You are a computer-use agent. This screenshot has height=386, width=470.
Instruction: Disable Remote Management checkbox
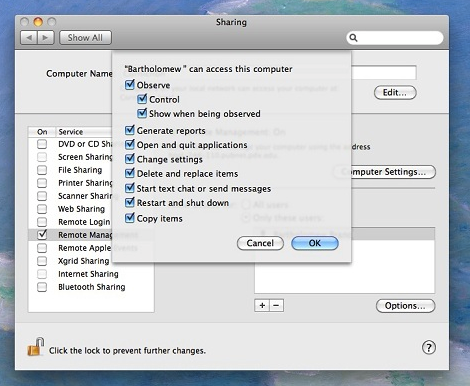click(42, 235)
